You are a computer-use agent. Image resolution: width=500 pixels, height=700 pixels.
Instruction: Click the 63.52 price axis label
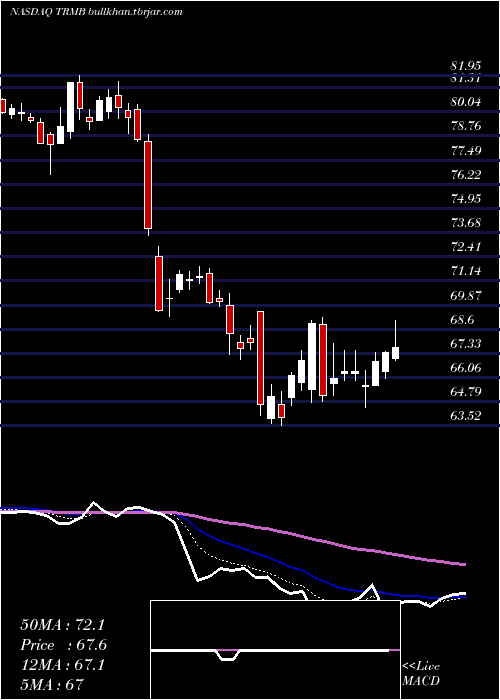466,416
